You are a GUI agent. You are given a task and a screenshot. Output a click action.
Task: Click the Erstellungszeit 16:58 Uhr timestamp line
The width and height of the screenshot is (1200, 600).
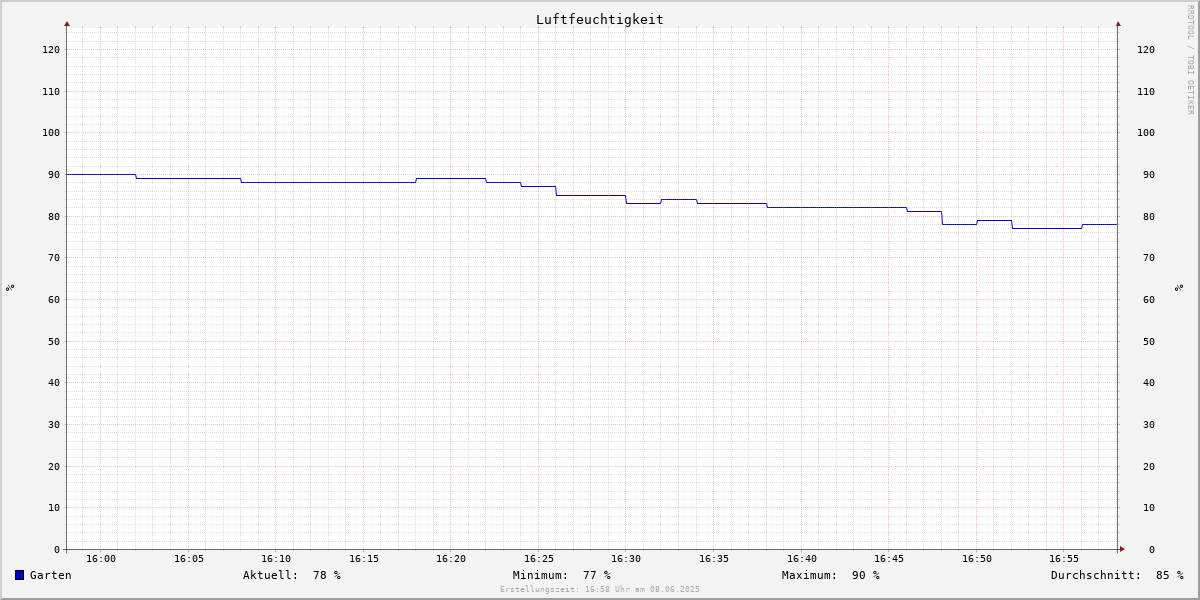600,590
